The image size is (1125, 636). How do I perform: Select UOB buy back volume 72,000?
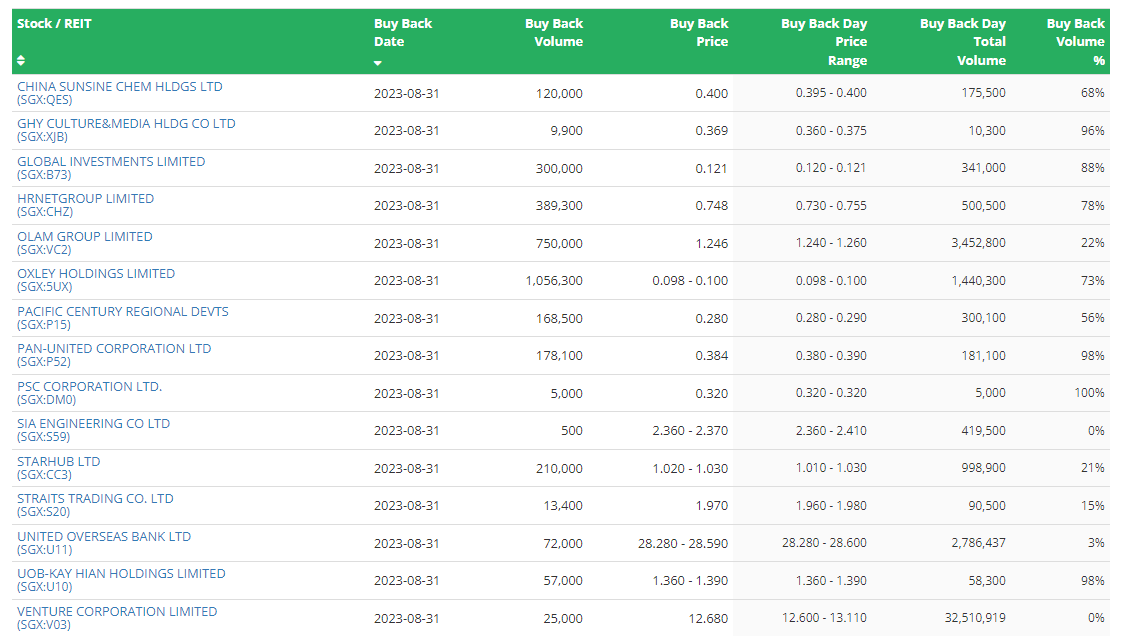point(562,543)
